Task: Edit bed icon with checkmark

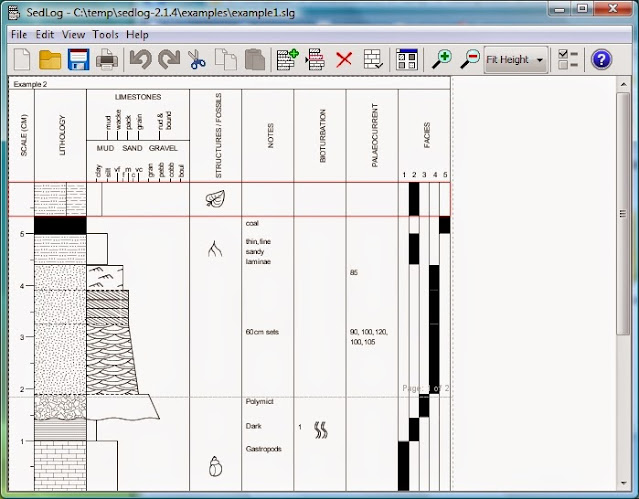Action: click(373, 60)
